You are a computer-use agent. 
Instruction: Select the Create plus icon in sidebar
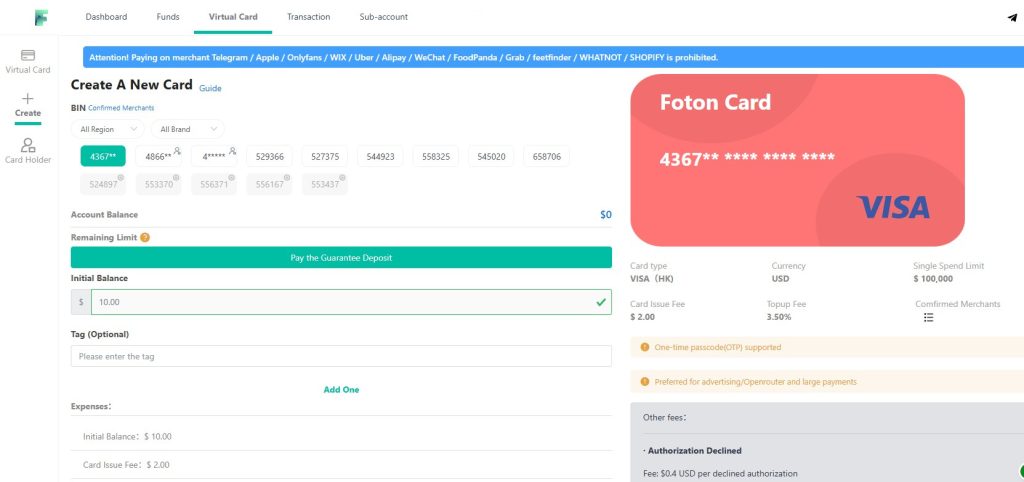click(27, 99)
